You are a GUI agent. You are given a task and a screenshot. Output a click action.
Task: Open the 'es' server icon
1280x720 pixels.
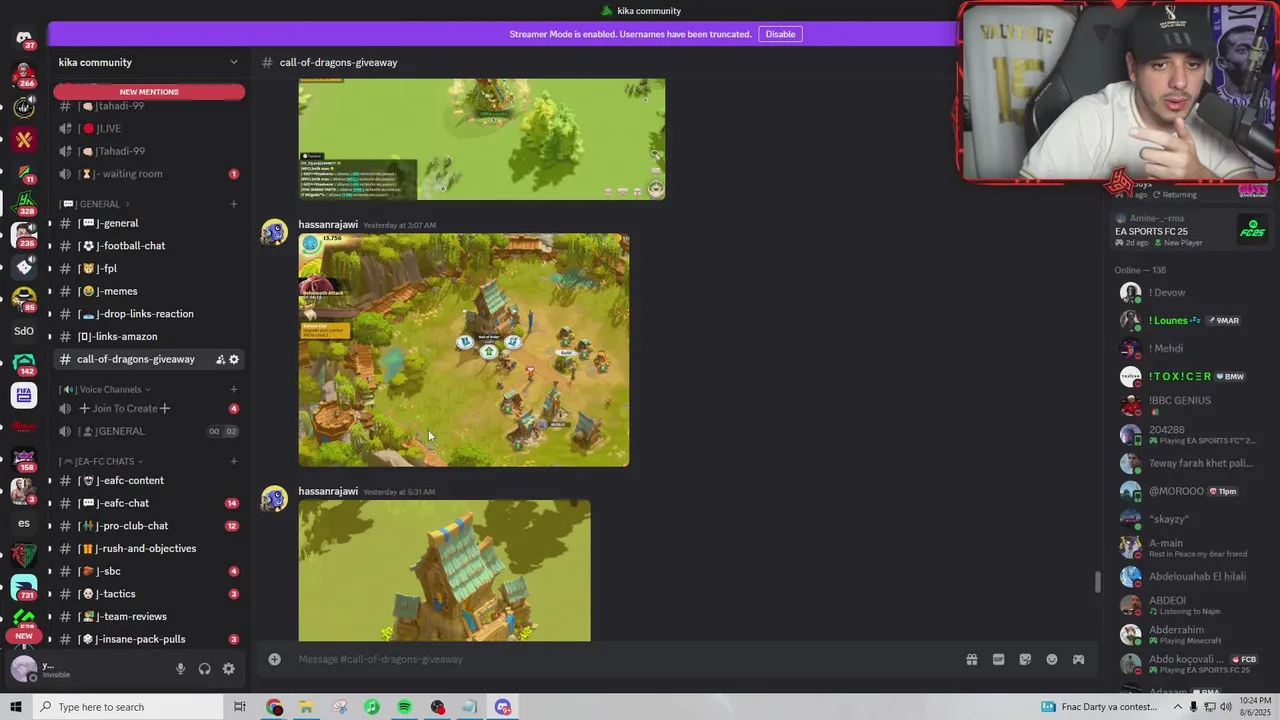tap(24, 523)
